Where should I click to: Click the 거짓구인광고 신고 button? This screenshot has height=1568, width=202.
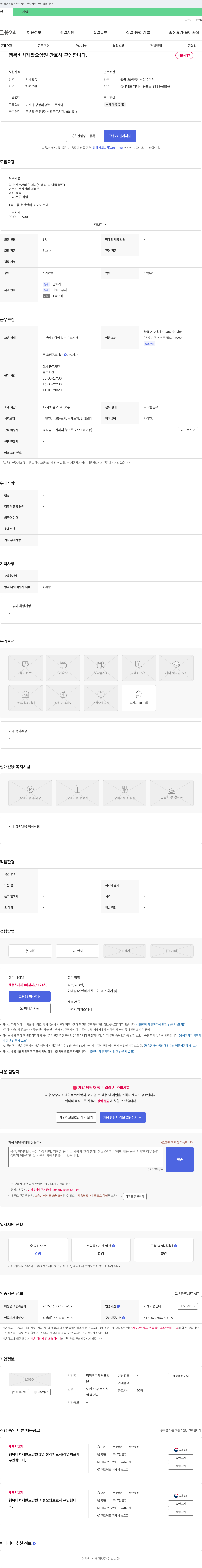click(x=187, y=1293)
